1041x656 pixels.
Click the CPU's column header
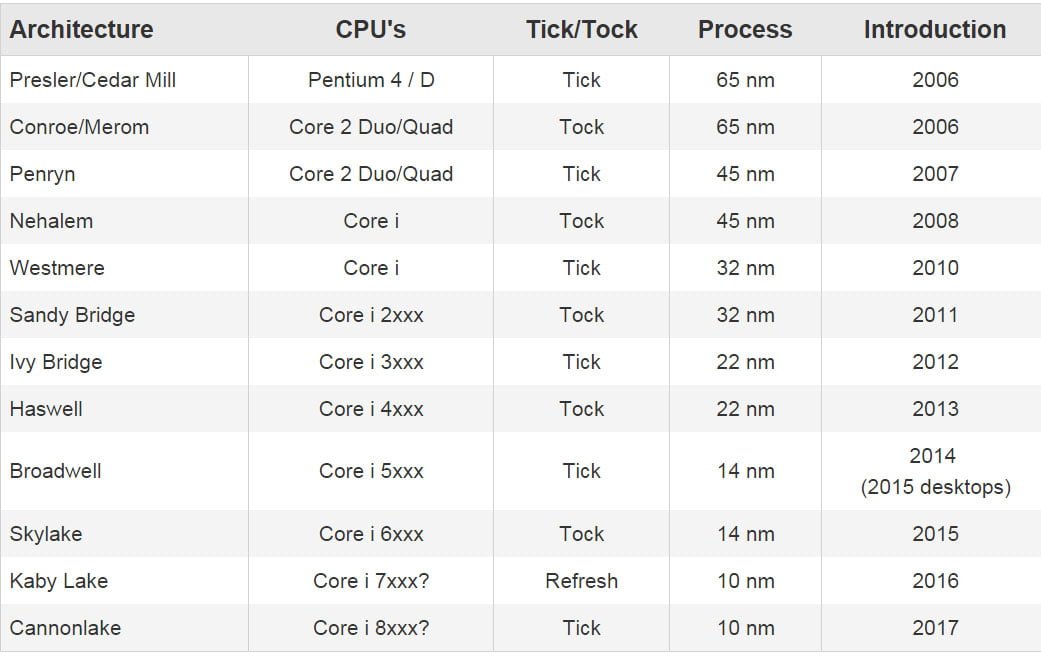[371, 30]
